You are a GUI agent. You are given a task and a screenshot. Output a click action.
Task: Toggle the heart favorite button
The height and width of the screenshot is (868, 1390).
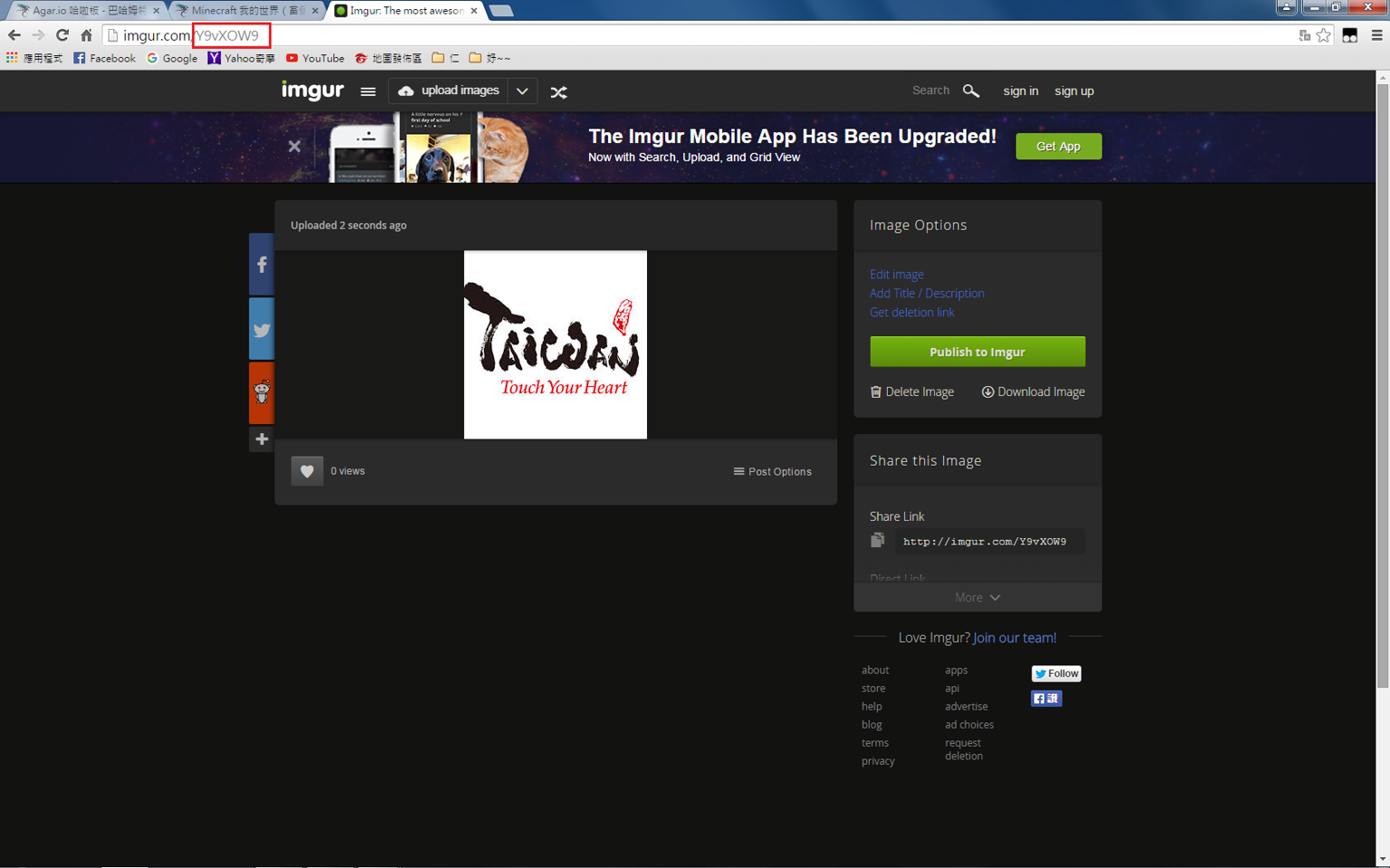pyautogui.click(x=306, y=471)
